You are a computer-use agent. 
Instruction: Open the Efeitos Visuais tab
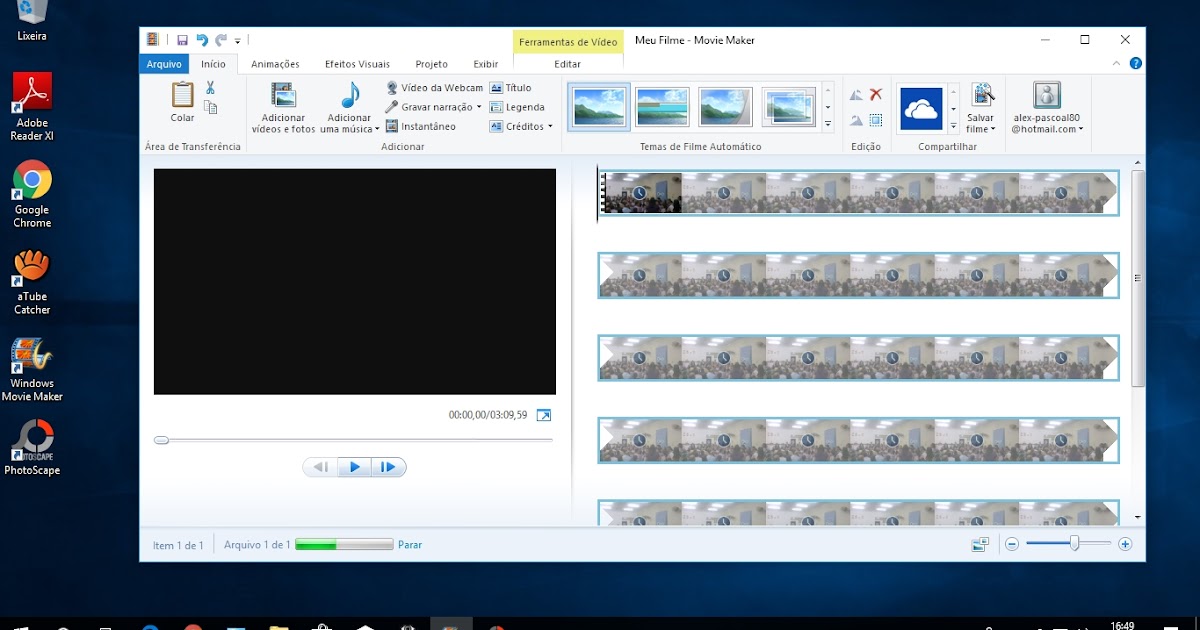click(x=357, y=64)
